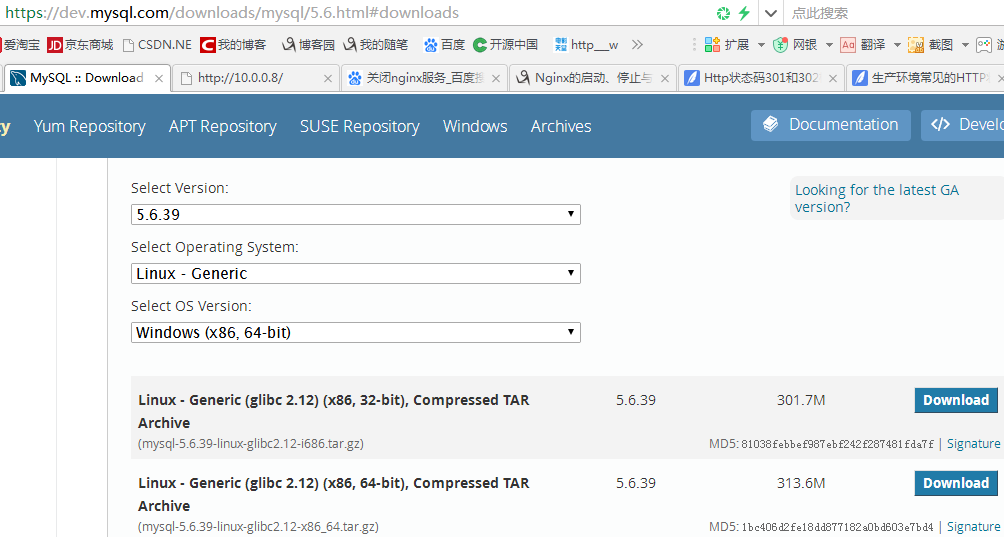
Task: Open the Windows (x86, 64-bit) OS version dropdown
Action: coord(355,332)
